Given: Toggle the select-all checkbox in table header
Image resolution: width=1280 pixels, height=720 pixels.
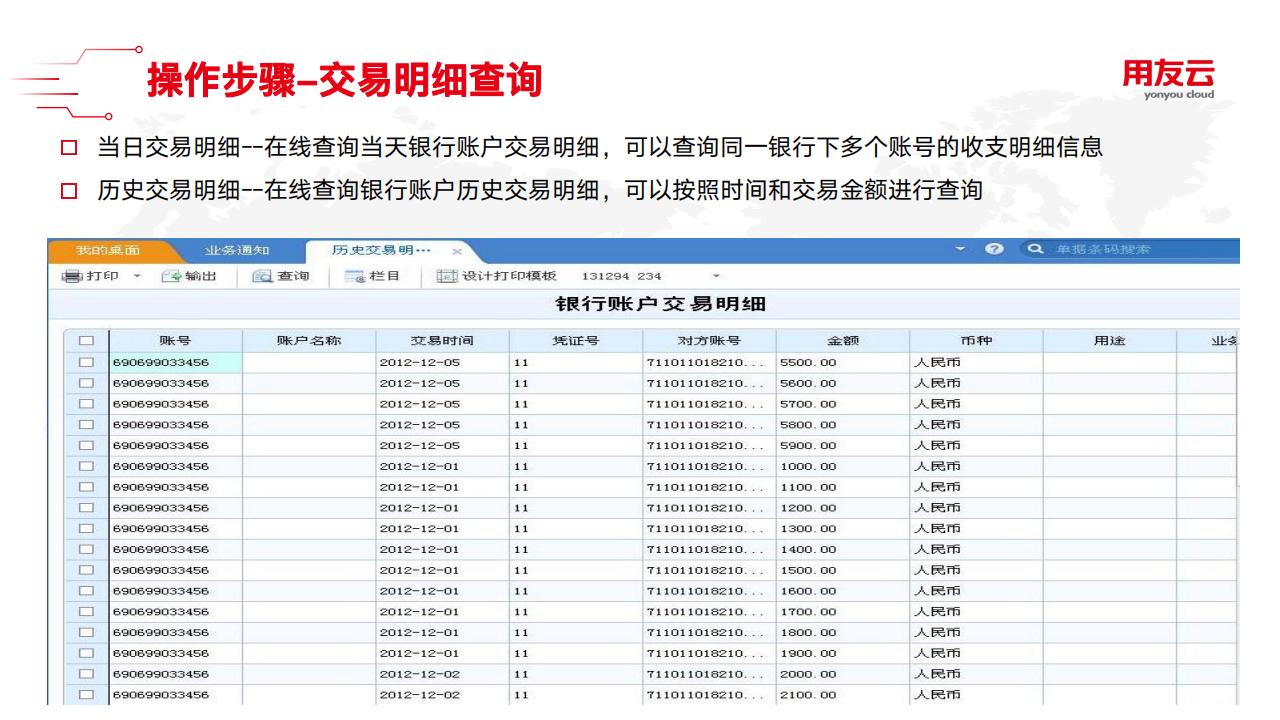Looking at the screenshot, I should pyautogui.click(x=85, y=341).
